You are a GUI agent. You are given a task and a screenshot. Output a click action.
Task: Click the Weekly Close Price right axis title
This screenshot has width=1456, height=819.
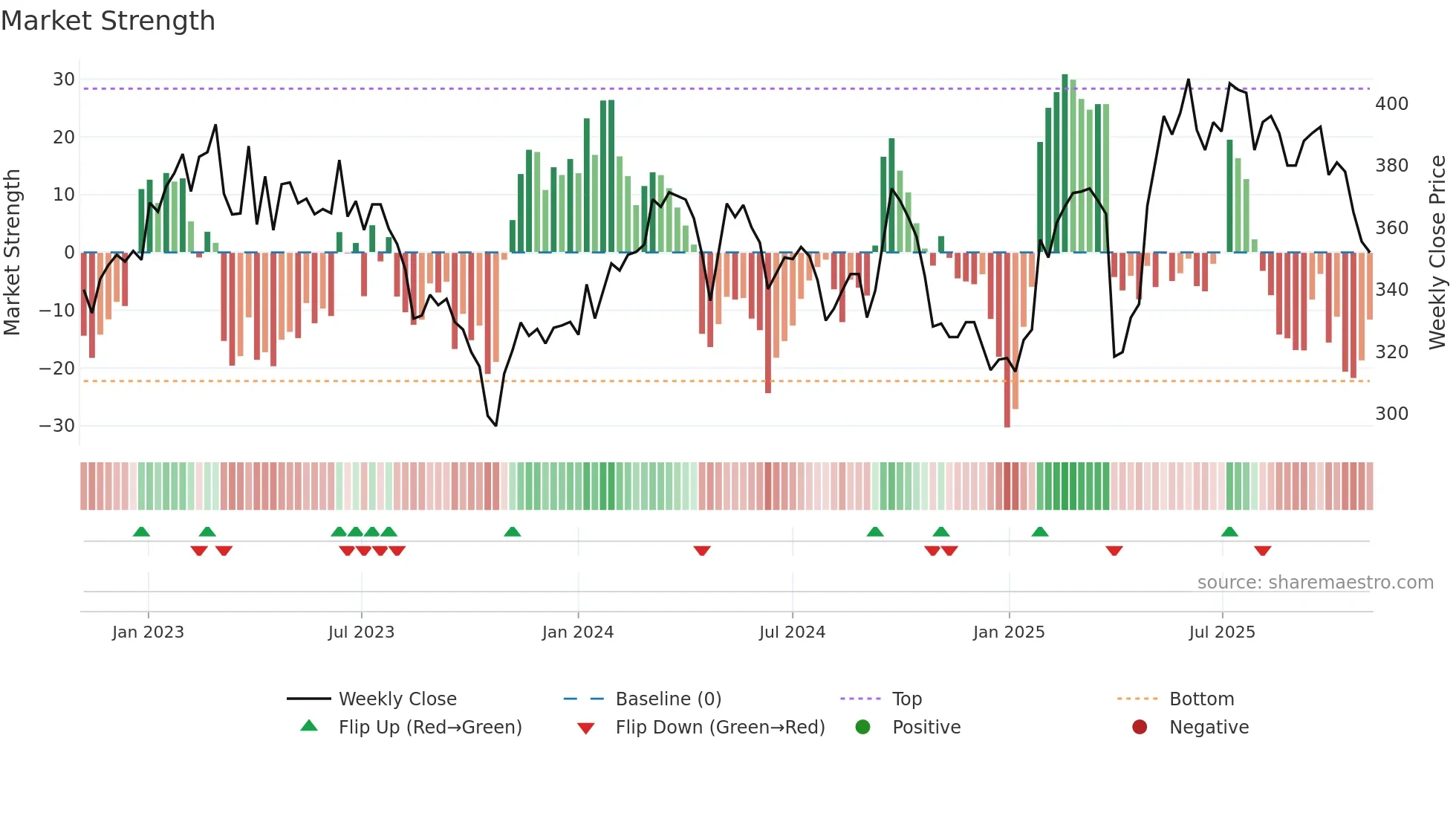pos(1437,252)
